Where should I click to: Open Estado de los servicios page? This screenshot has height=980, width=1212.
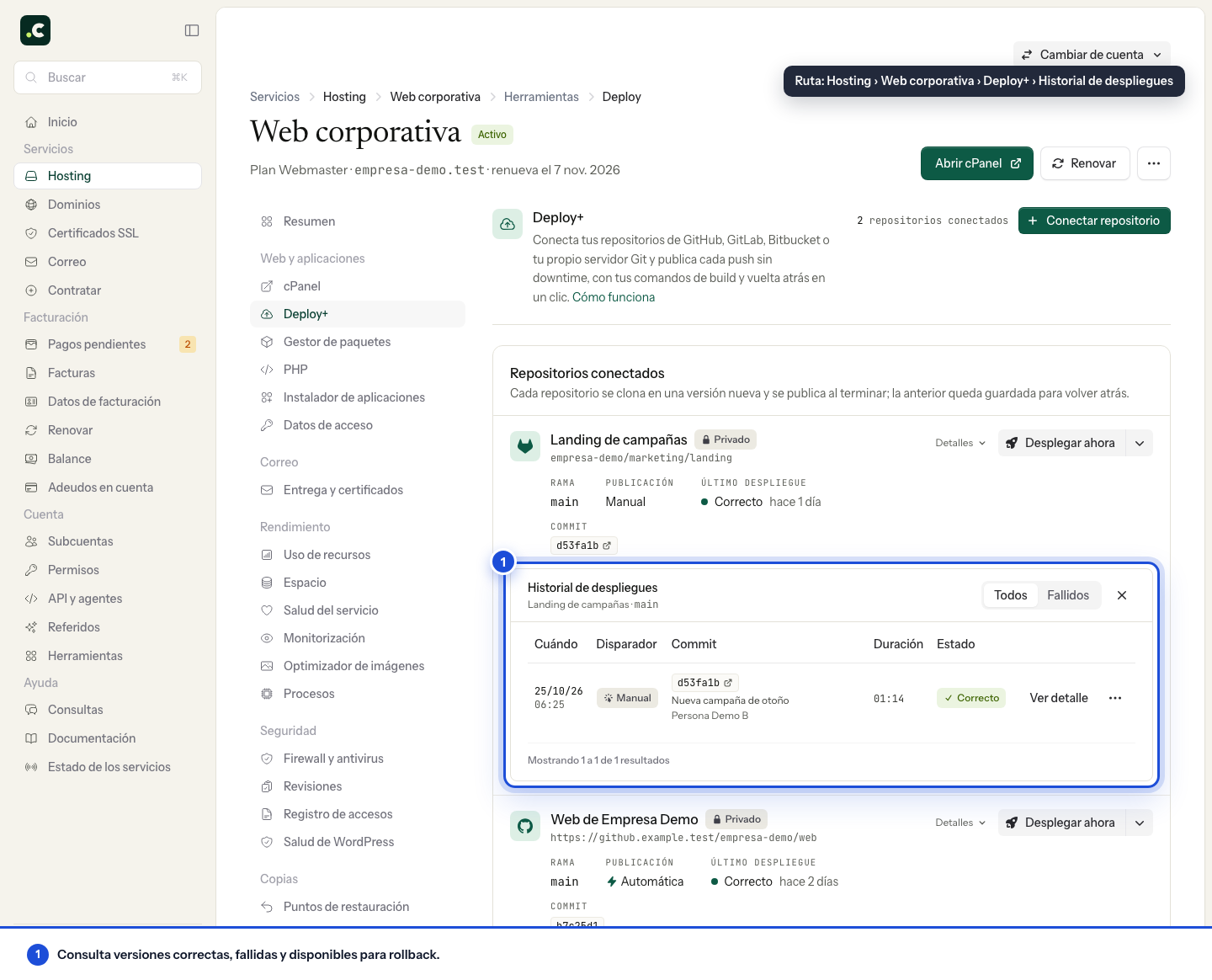108,767
